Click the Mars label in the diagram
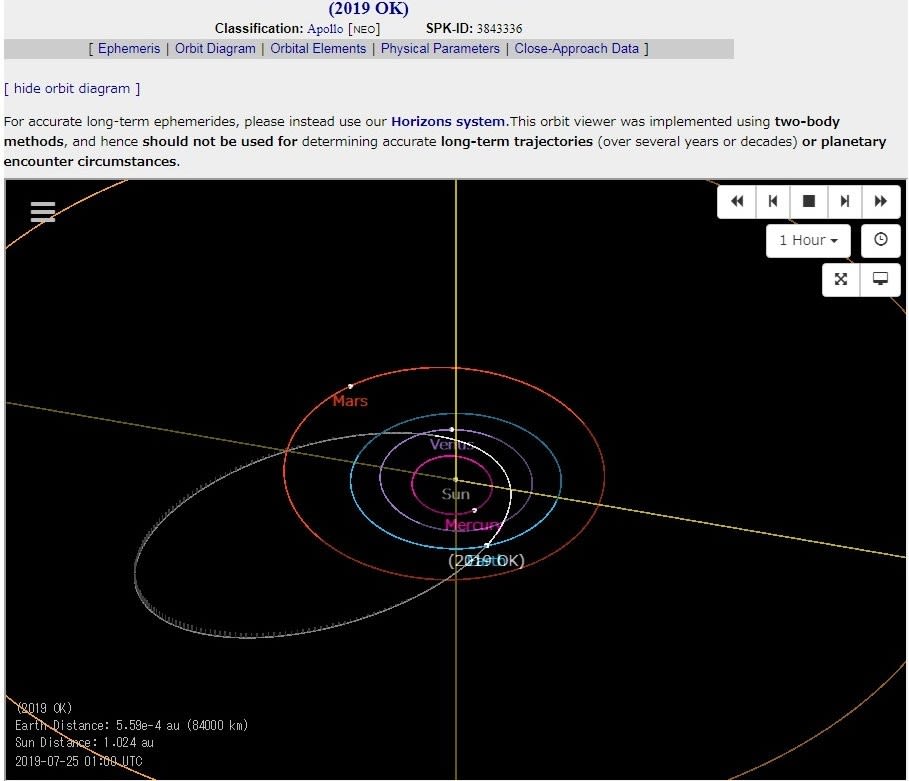The height and width of the screenshot is (781, 909). (350, 401)
